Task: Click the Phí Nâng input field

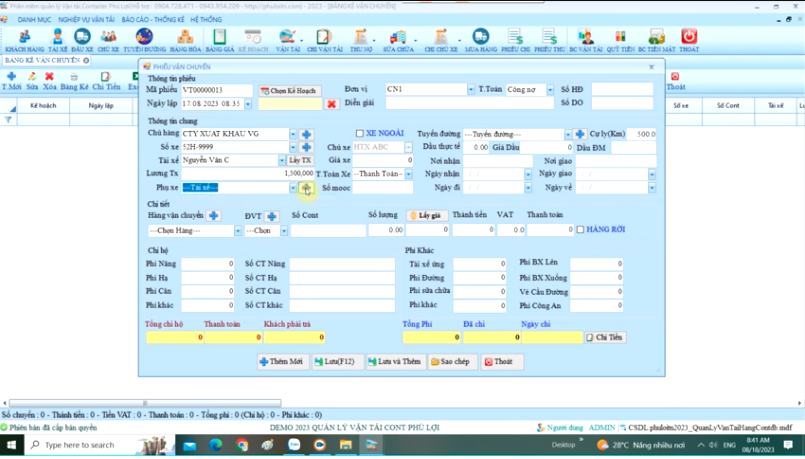Action: tap(207, 264)
